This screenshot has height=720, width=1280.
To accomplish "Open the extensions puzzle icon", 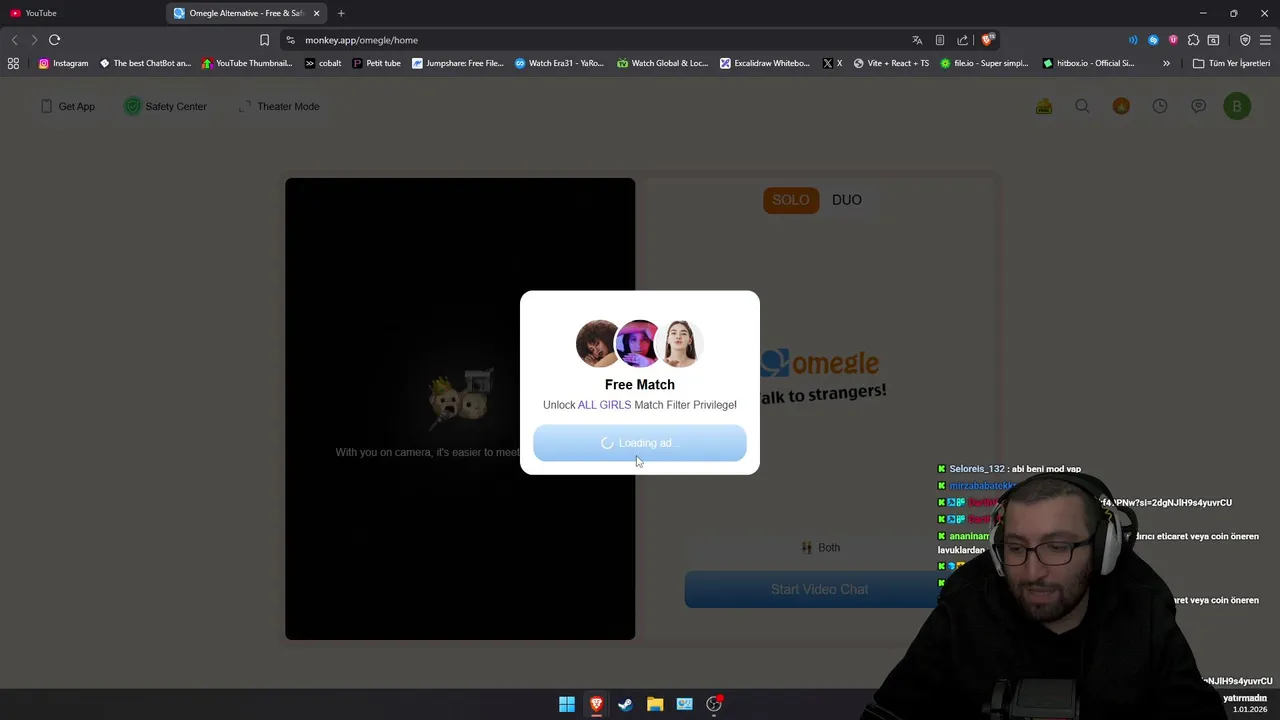I will (1193, 40).
